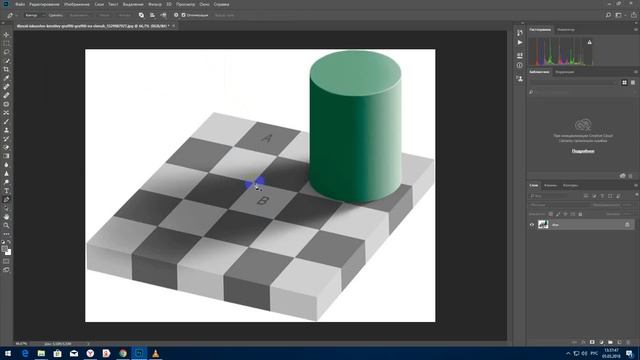Image resolution: width=640 pixels, height=360 pixels.
Task: Click the Маска button in options bar
Action: [x=104, y=15]
